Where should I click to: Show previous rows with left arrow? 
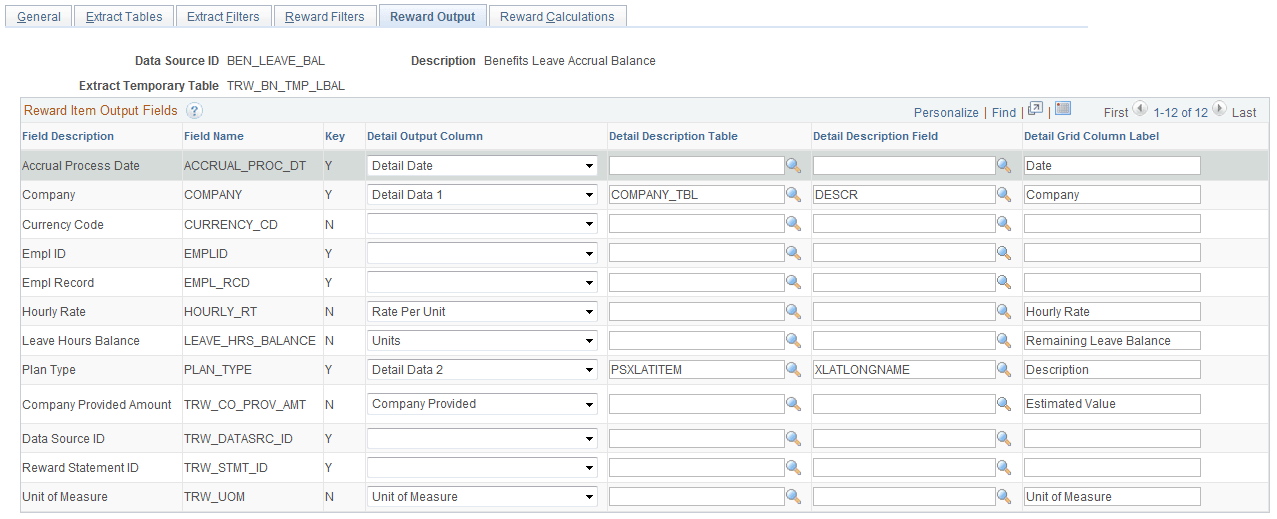(1140, 110)
